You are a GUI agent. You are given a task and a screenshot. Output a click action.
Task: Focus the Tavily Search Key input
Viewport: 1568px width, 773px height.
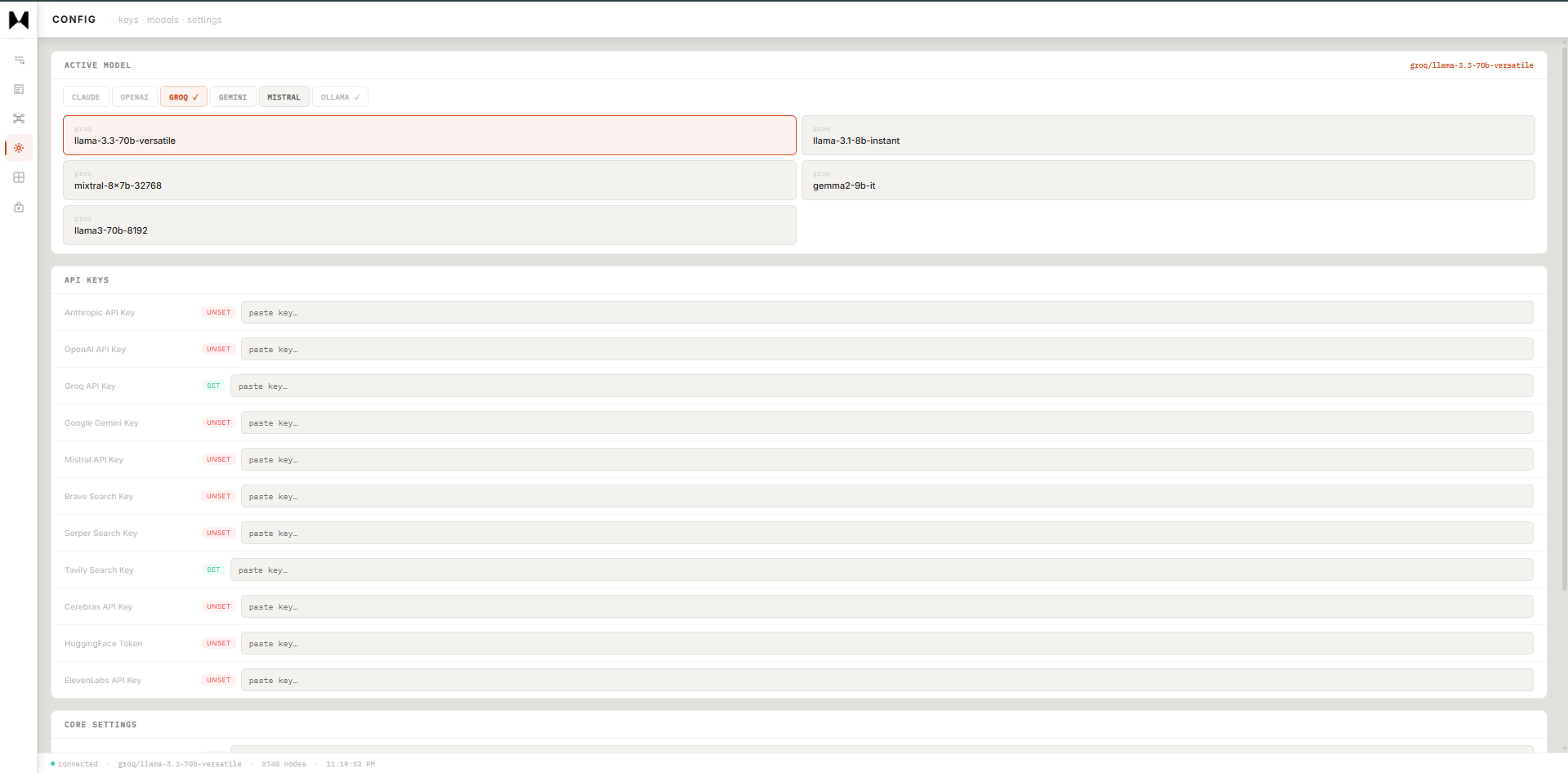[882, 570]
